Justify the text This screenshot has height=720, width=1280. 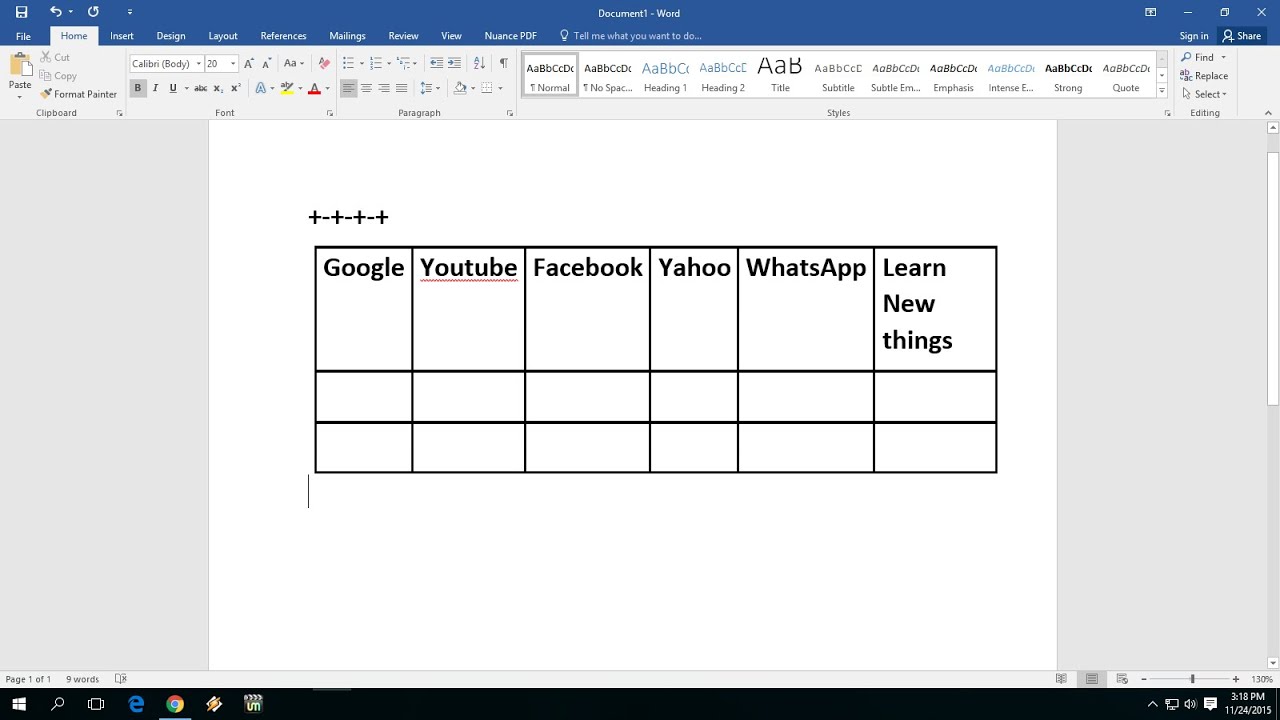401,88
